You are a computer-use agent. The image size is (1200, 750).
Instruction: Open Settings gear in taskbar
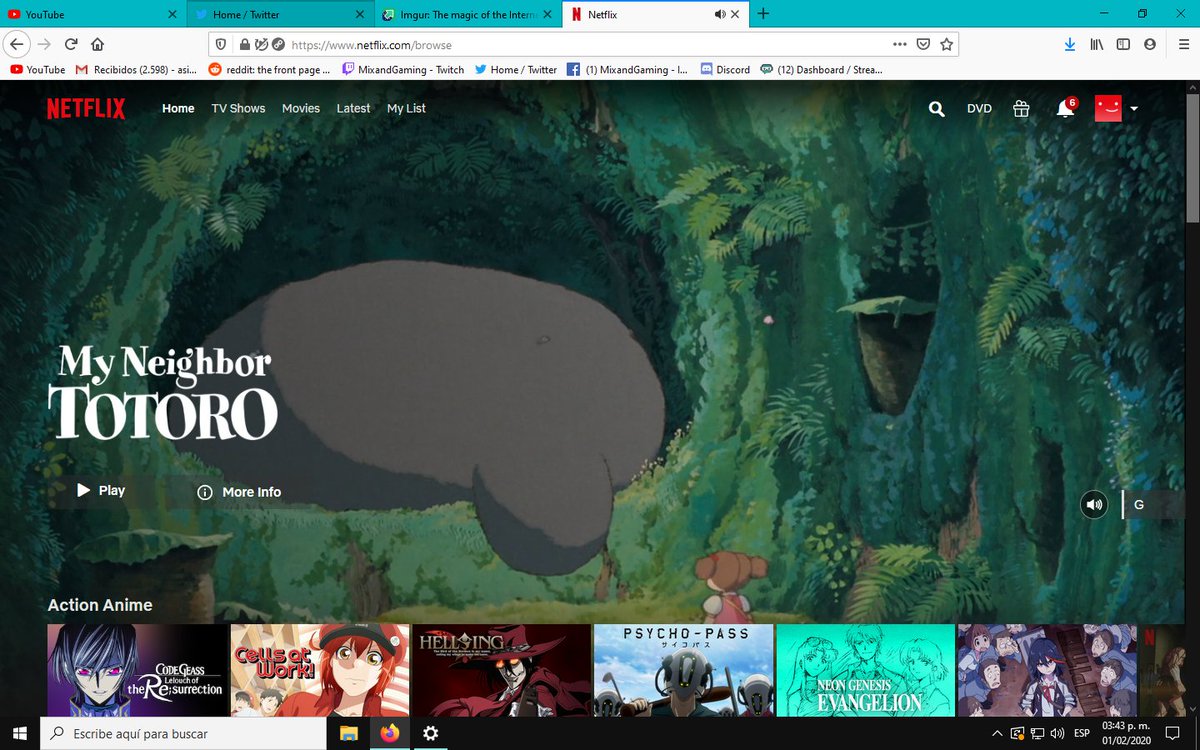[431, 734]
